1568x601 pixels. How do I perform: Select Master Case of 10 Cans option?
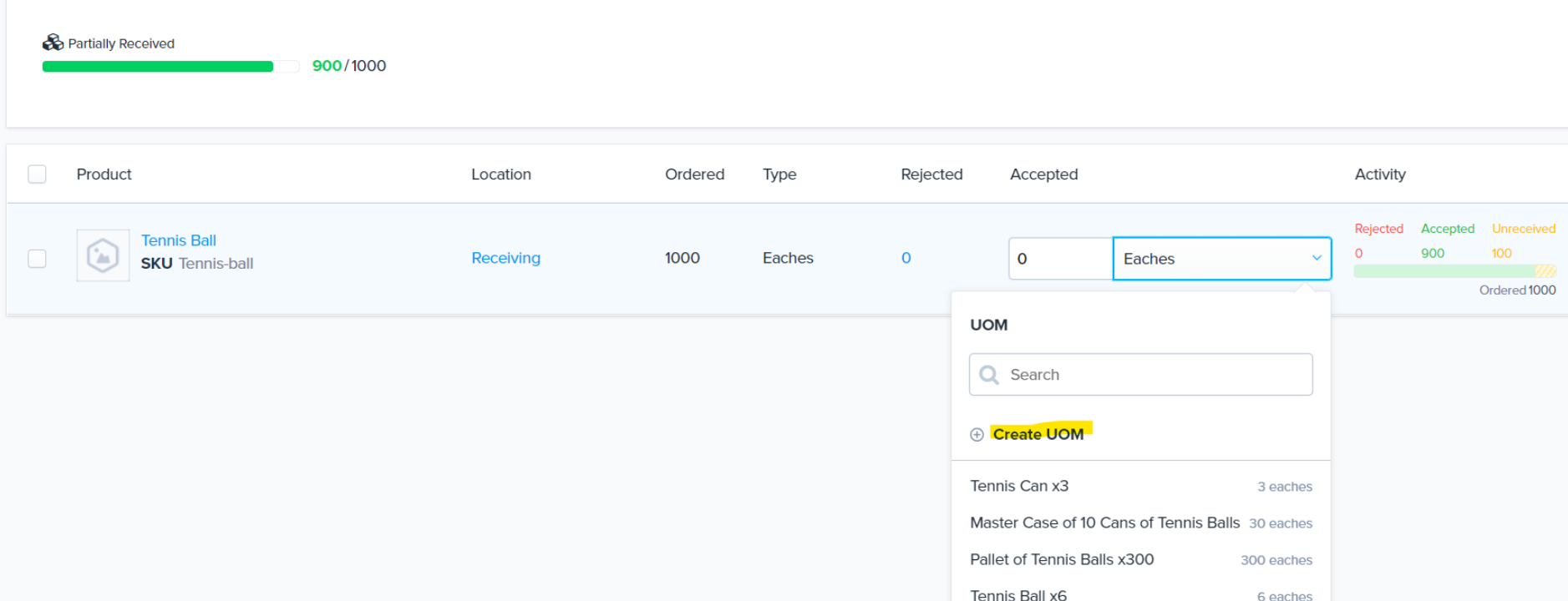pos(1141,523)
